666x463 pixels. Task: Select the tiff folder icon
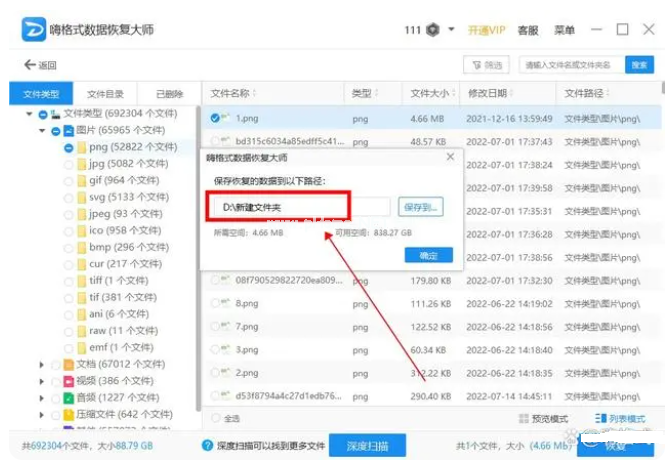click(82, 281)
